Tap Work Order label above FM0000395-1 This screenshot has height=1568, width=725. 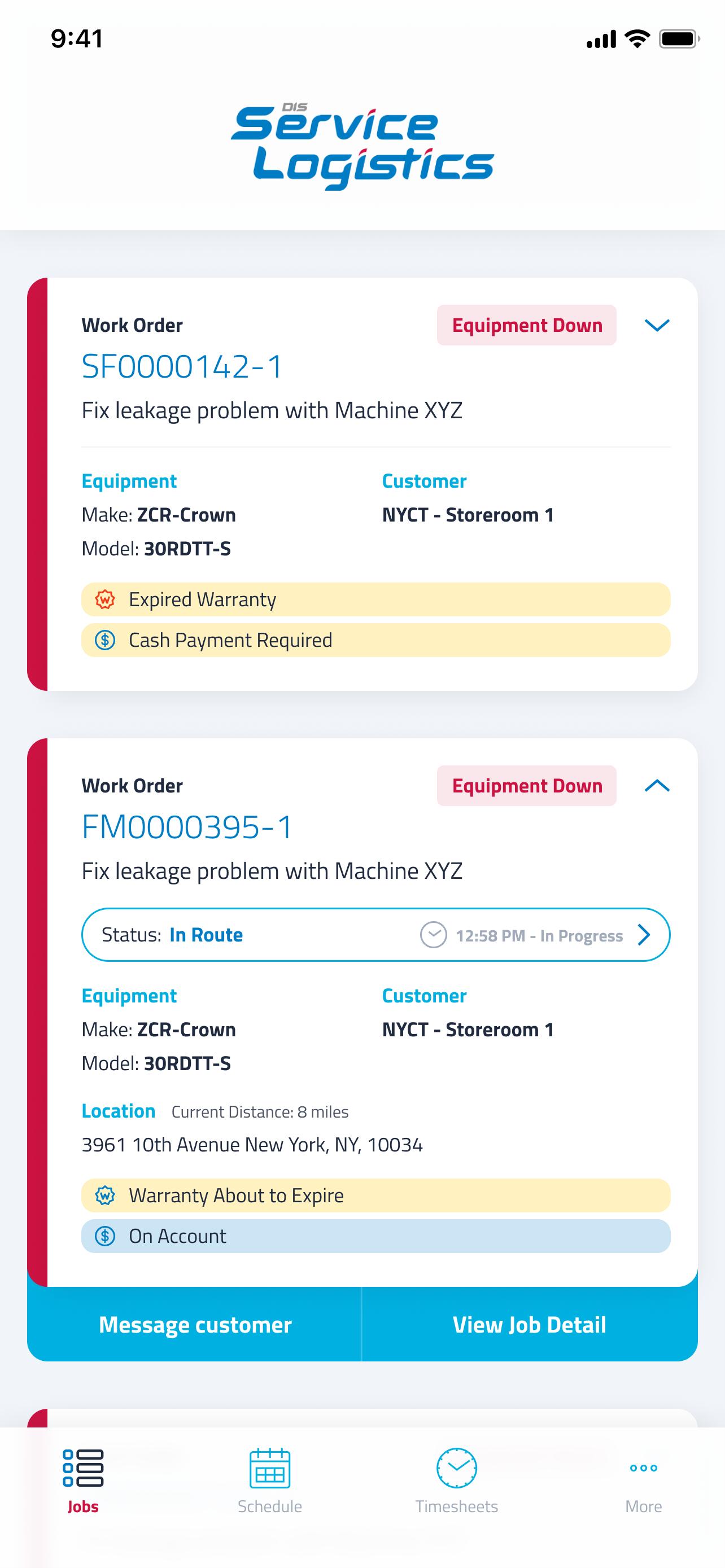tap(132, 785)
